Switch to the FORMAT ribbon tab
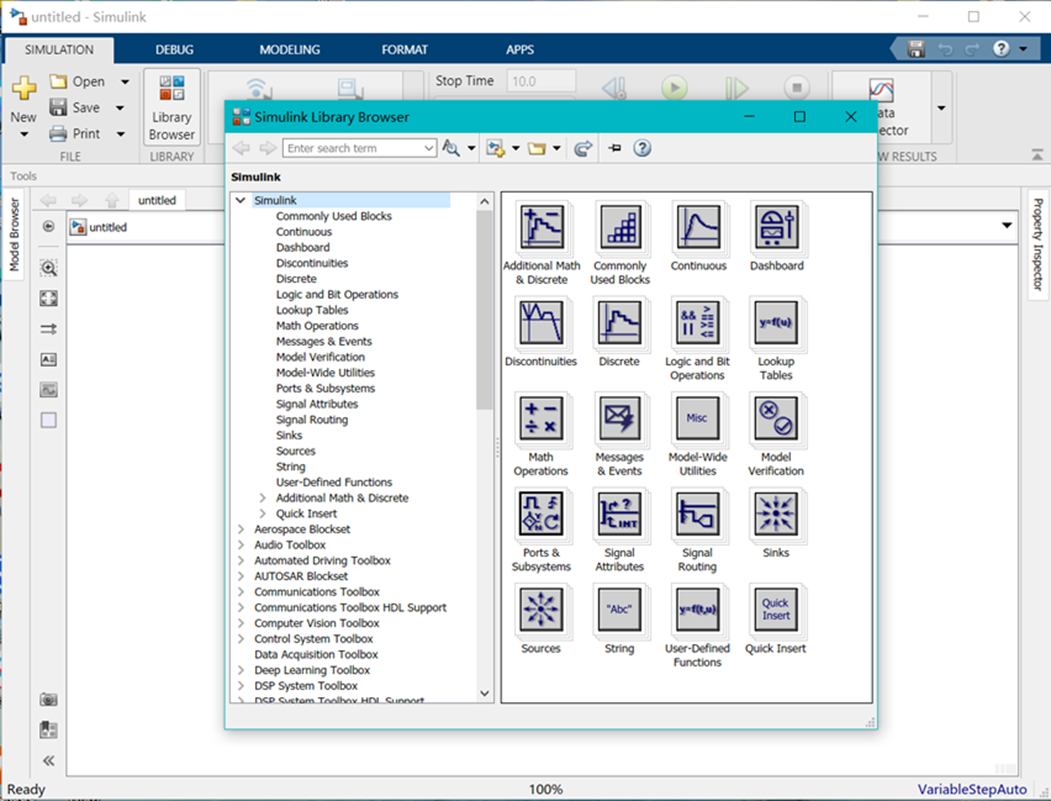Image resolution: width=1051 pixels, height=801 pixels. click(404, 50)
